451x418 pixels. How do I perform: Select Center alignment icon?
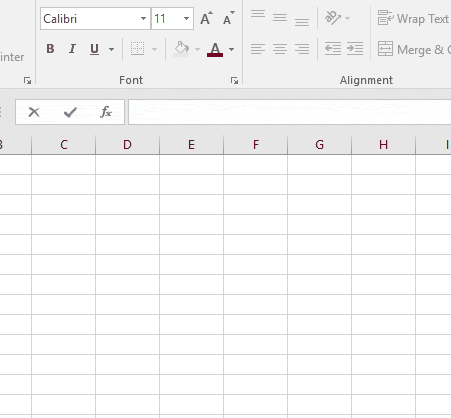click(280, 49)
